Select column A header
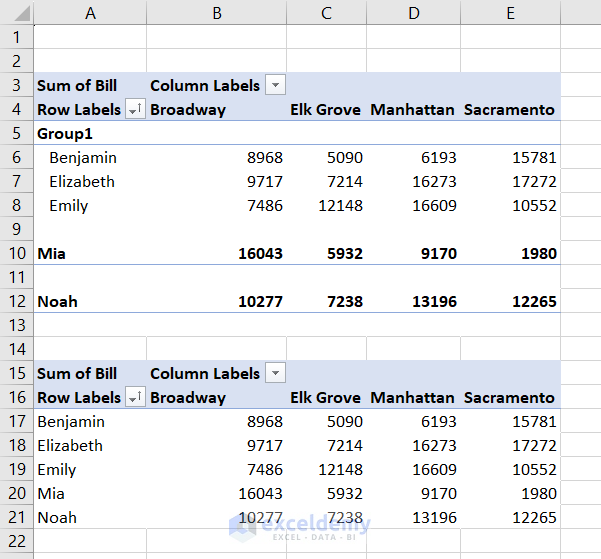601x559 pixels. (90, 13)
